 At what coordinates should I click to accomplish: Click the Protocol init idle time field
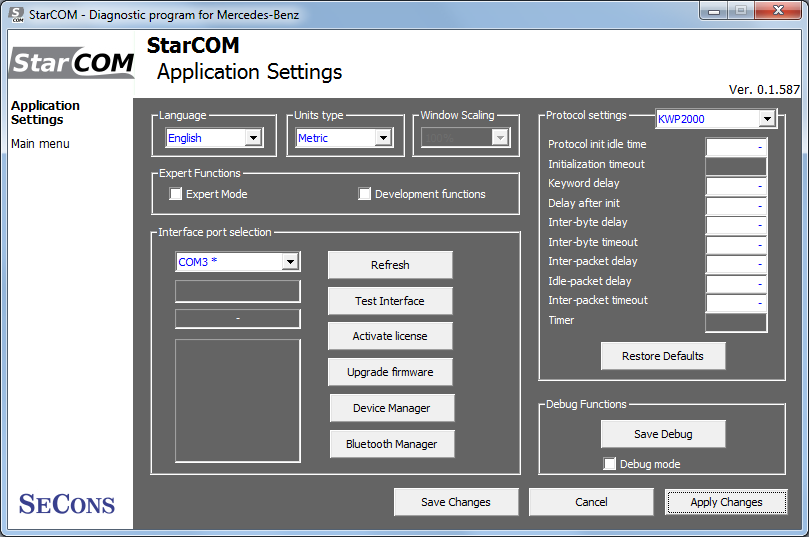pyautogui.click(x=736, y=147)
